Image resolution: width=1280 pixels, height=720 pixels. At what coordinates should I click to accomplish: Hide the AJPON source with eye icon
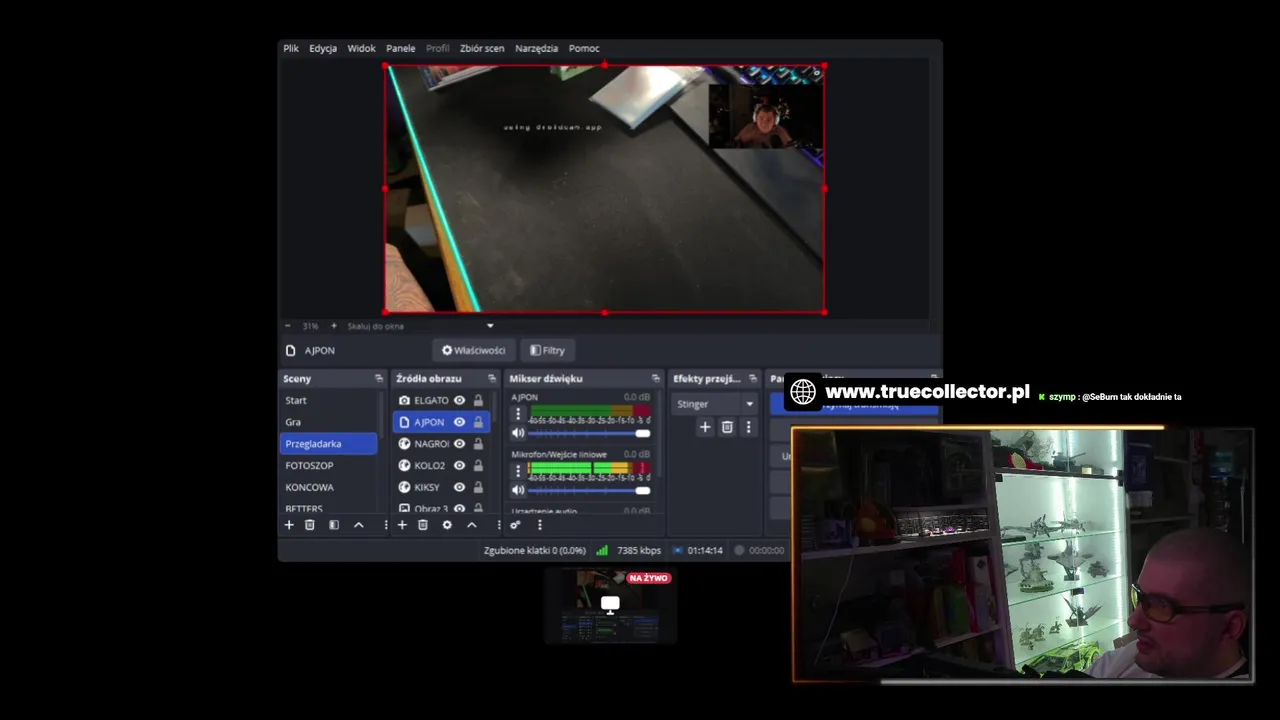[x=460, y=422]
